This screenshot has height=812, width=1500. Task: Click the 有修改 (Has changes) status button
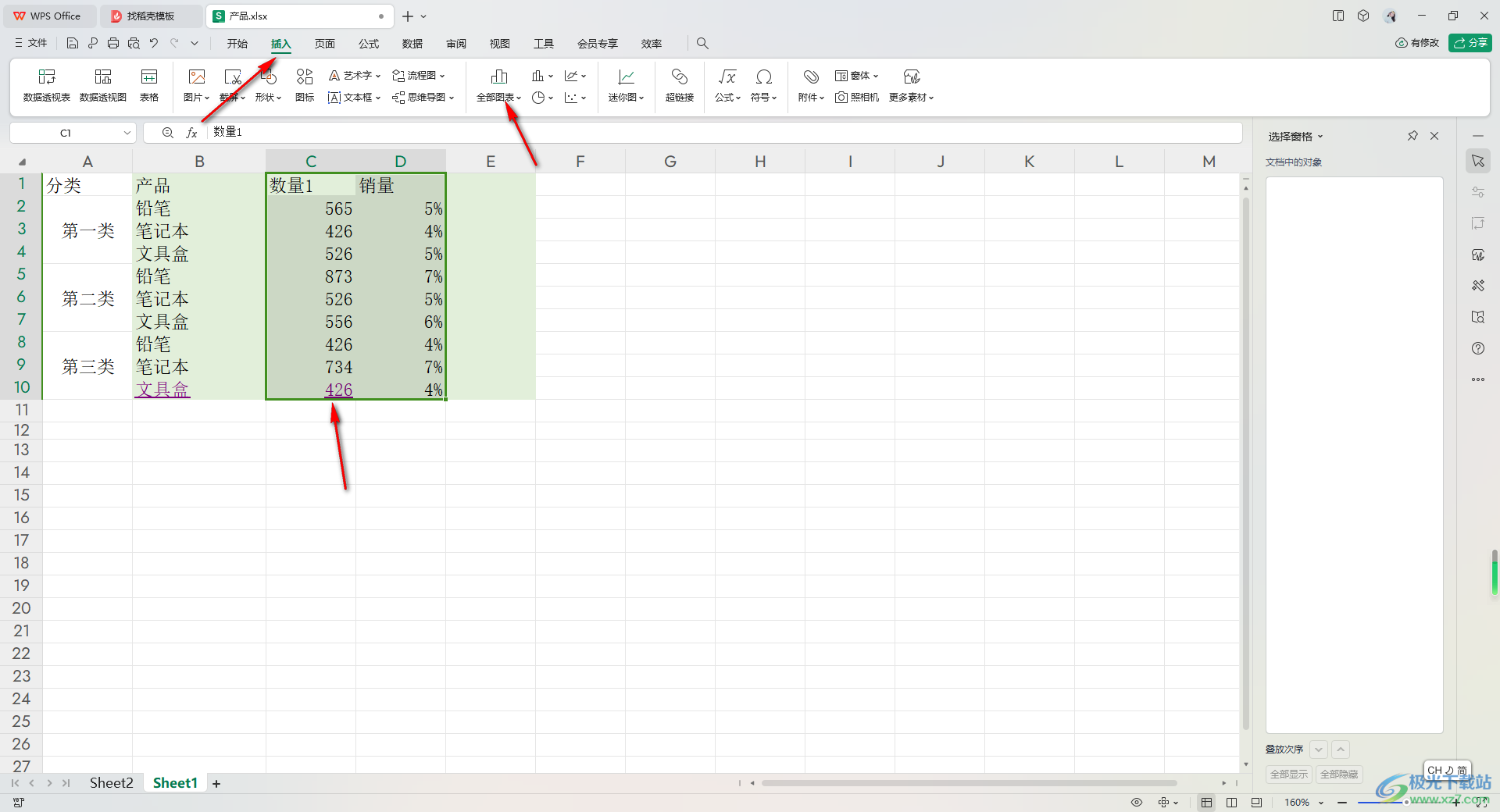pos(1417,43)
